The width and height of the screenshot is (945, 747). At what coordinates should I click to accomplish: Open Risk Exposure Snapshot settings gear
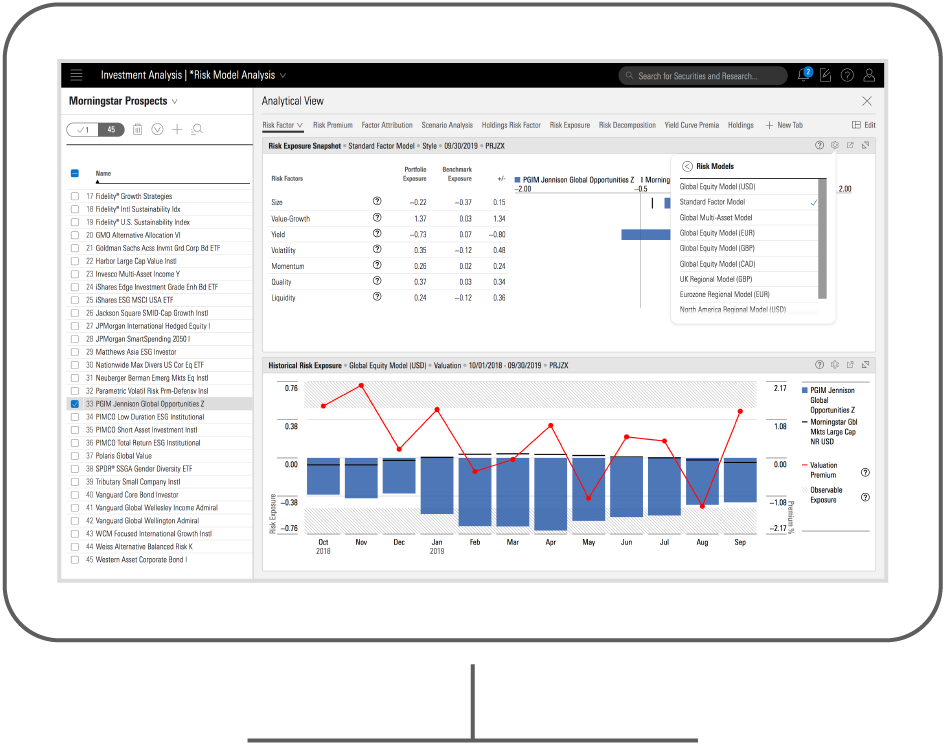coord(834,145)
